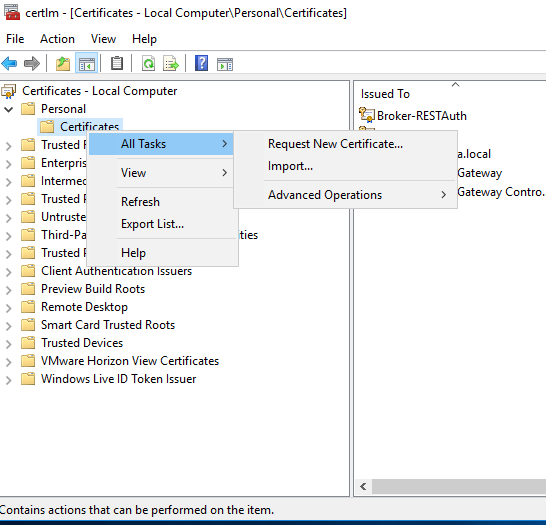Click the Certificates - Local Computer root icon

tap(9, 91)
